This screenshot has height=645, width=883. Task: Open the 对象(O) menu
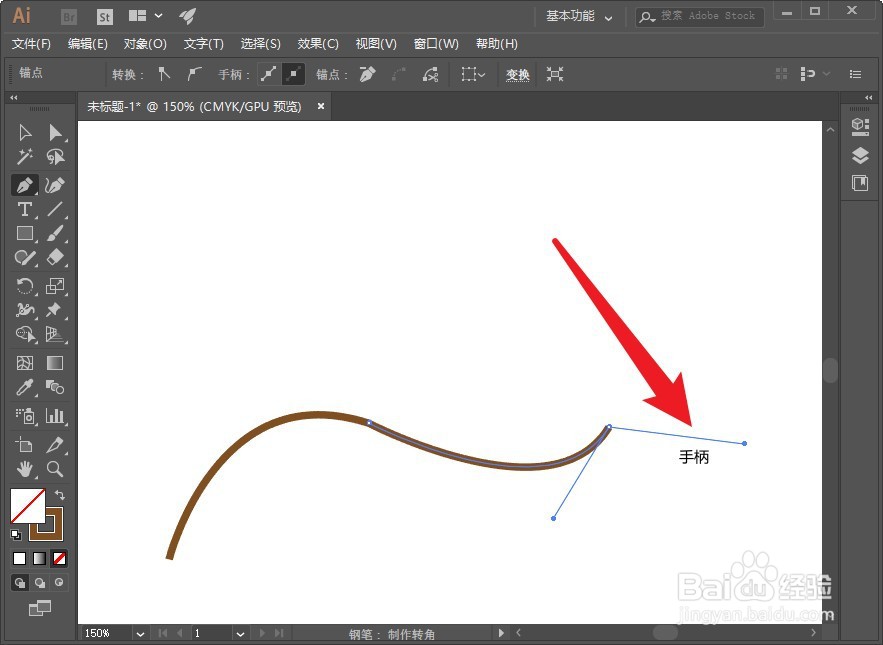point(145,43)
